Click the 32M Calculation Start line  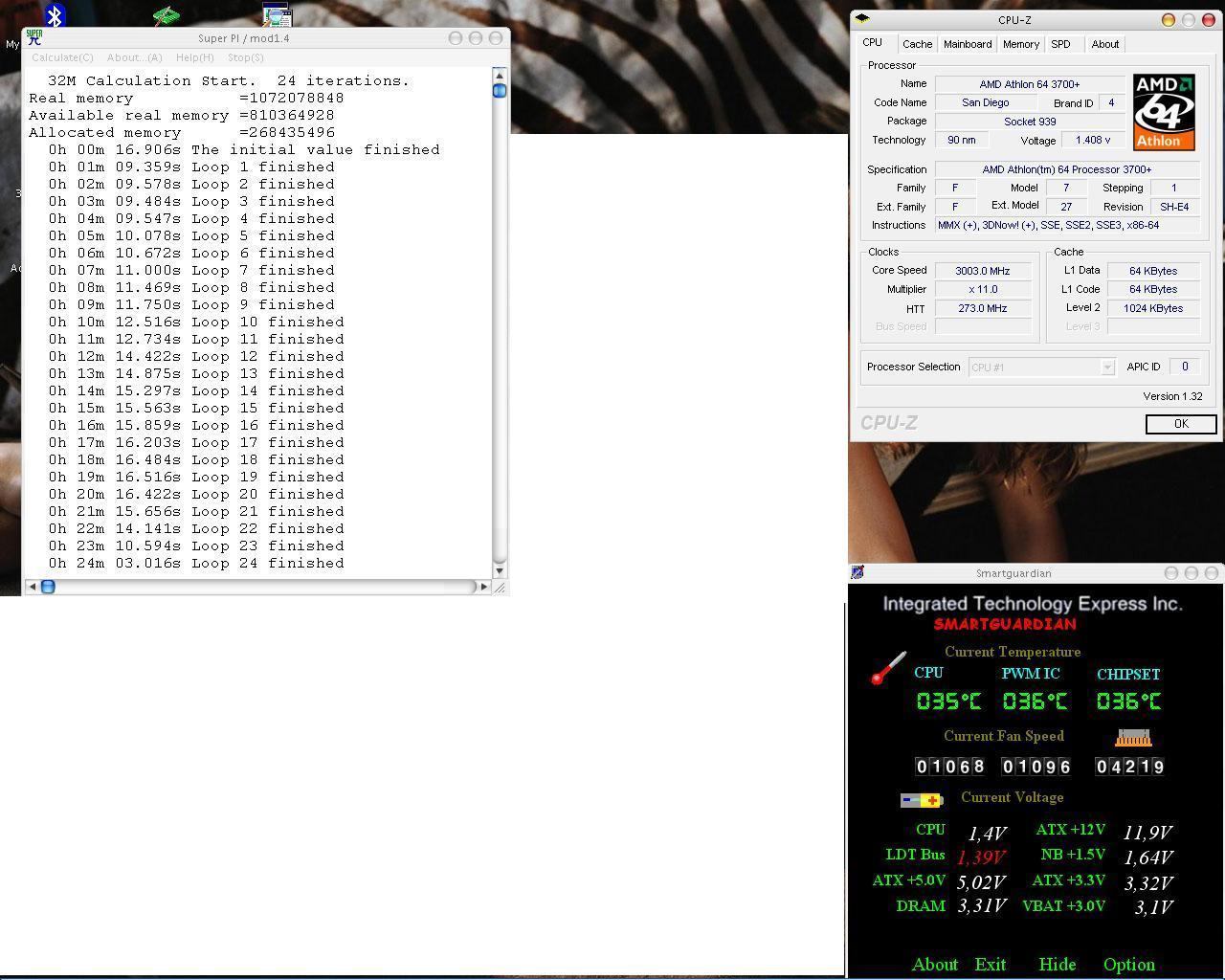[229, 81]
